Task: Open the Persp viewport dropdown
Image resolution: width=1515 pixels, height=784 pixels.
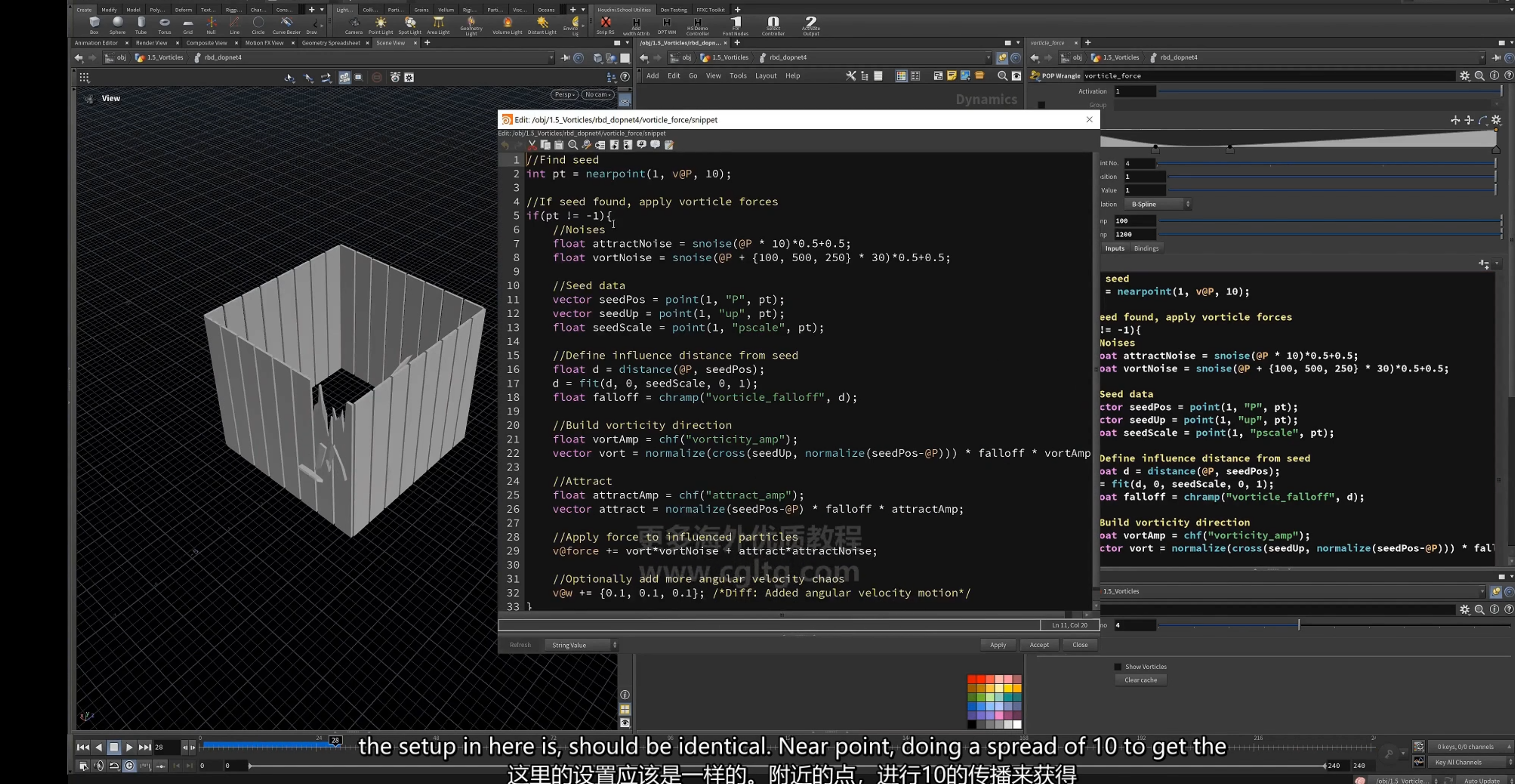Action: 565,94
